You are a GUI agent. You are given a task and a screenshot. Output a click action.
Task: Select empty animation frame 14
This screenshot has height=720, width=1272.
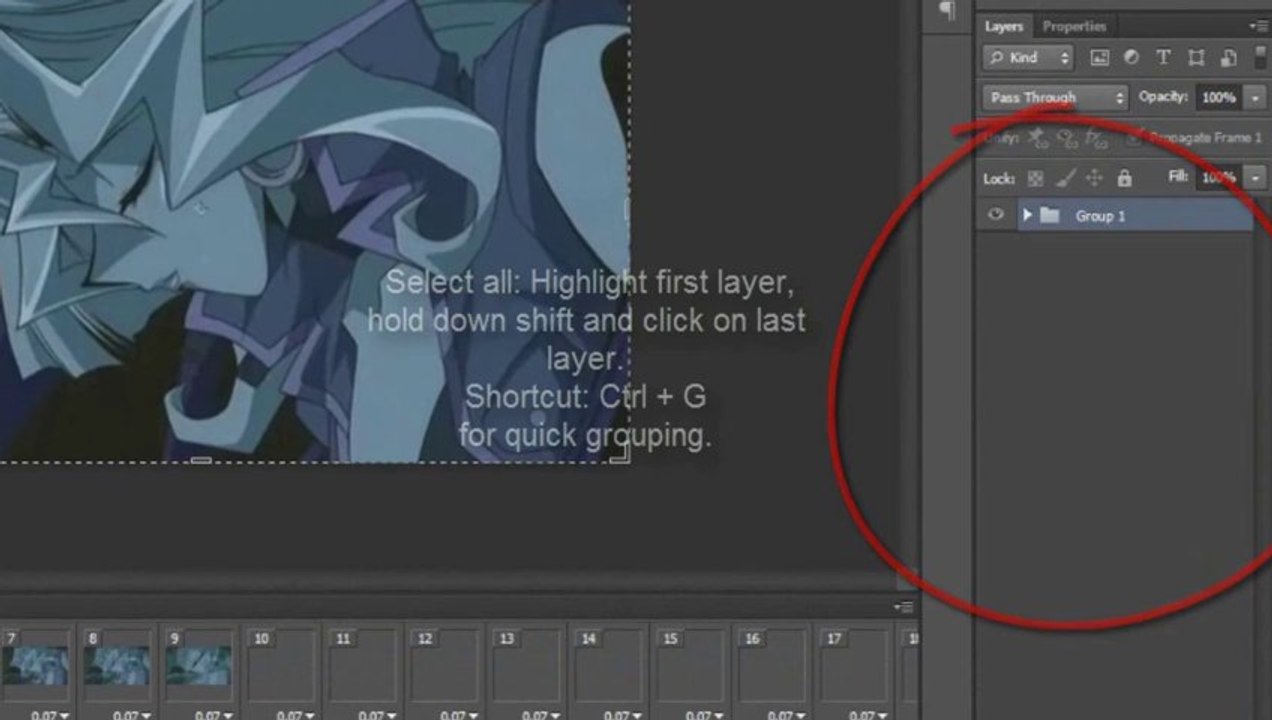610,665
